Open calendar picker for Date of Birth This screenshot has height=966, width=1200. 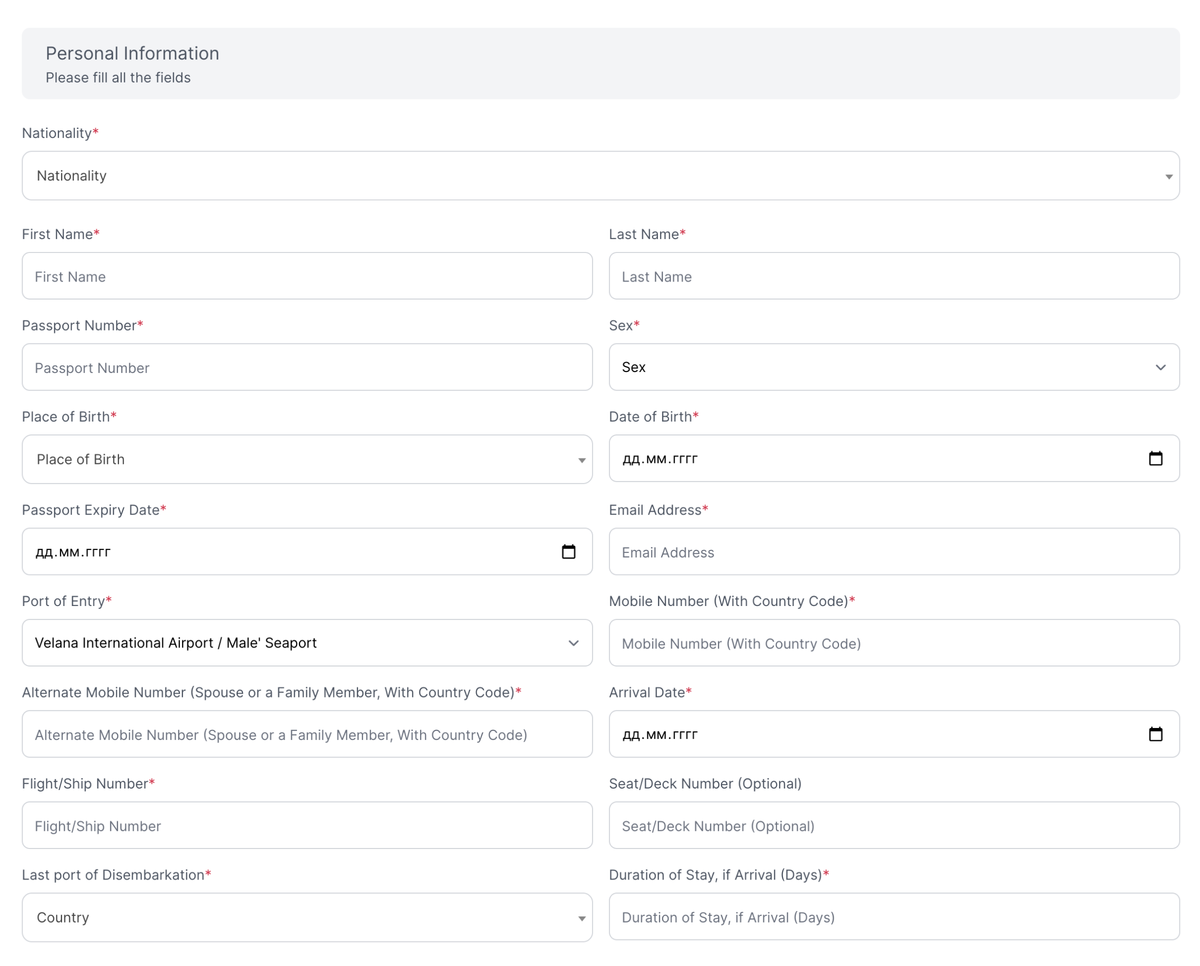pyautogui.click(x=1155, y=459)
